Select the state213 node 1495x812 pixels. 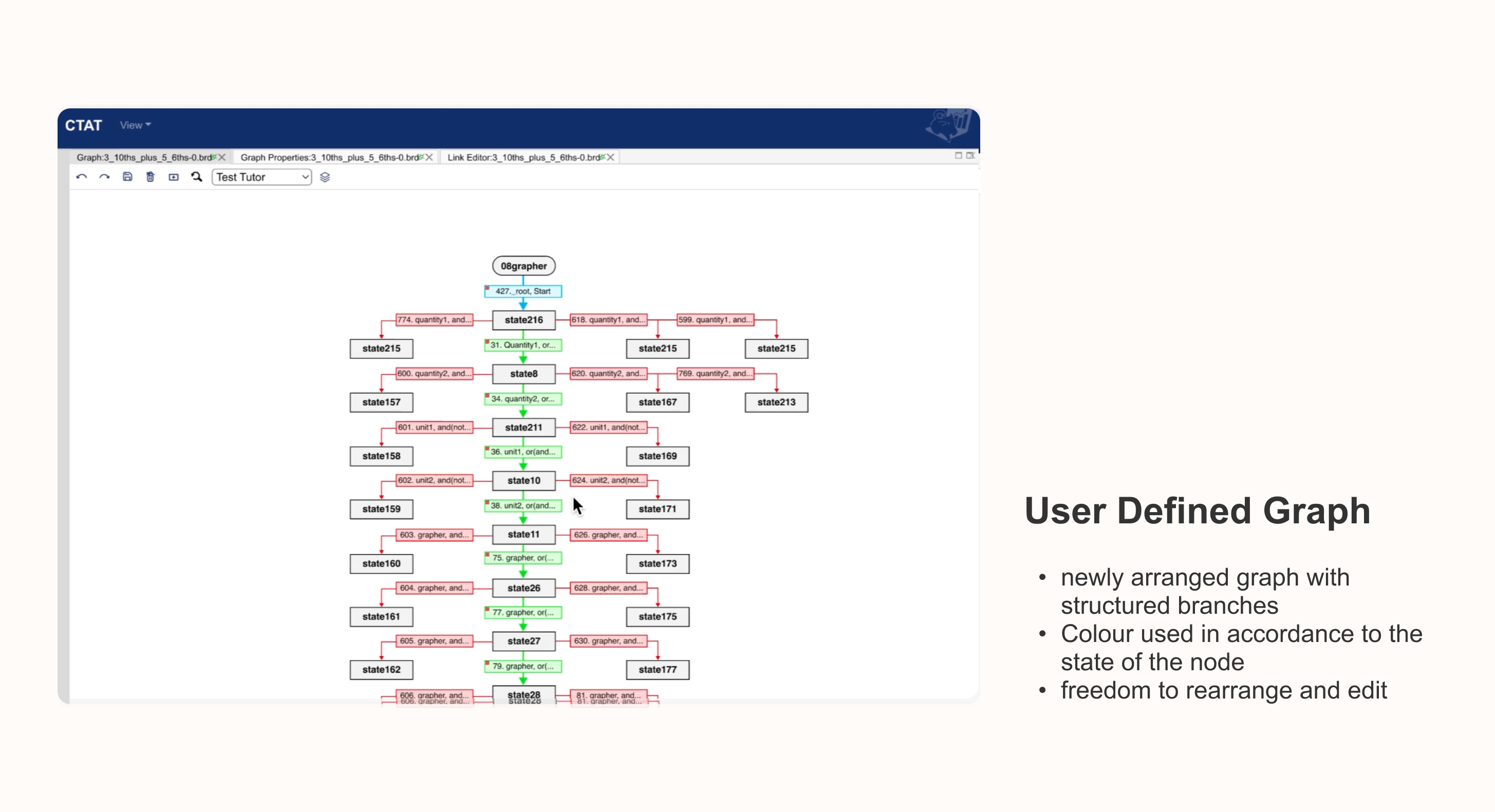click(776, 402)
